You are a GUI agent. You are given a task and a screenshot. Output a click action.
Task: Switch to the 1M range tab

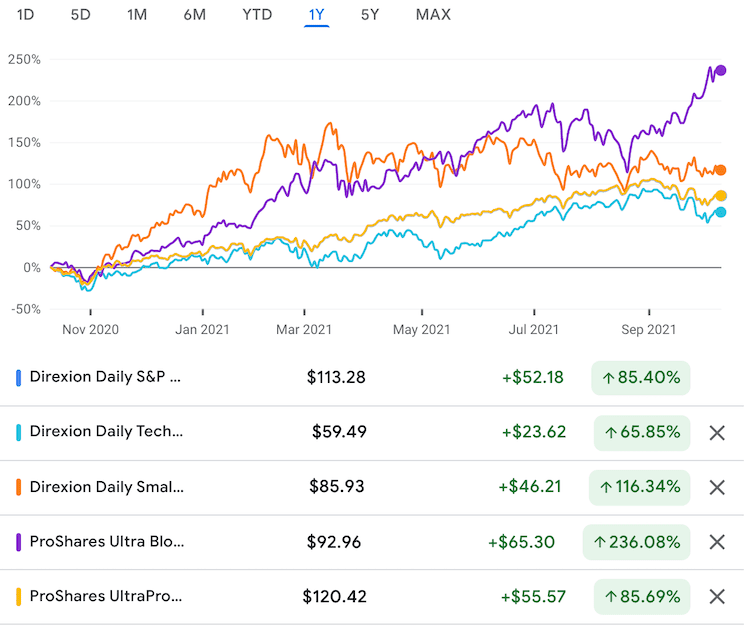[137, 15]
